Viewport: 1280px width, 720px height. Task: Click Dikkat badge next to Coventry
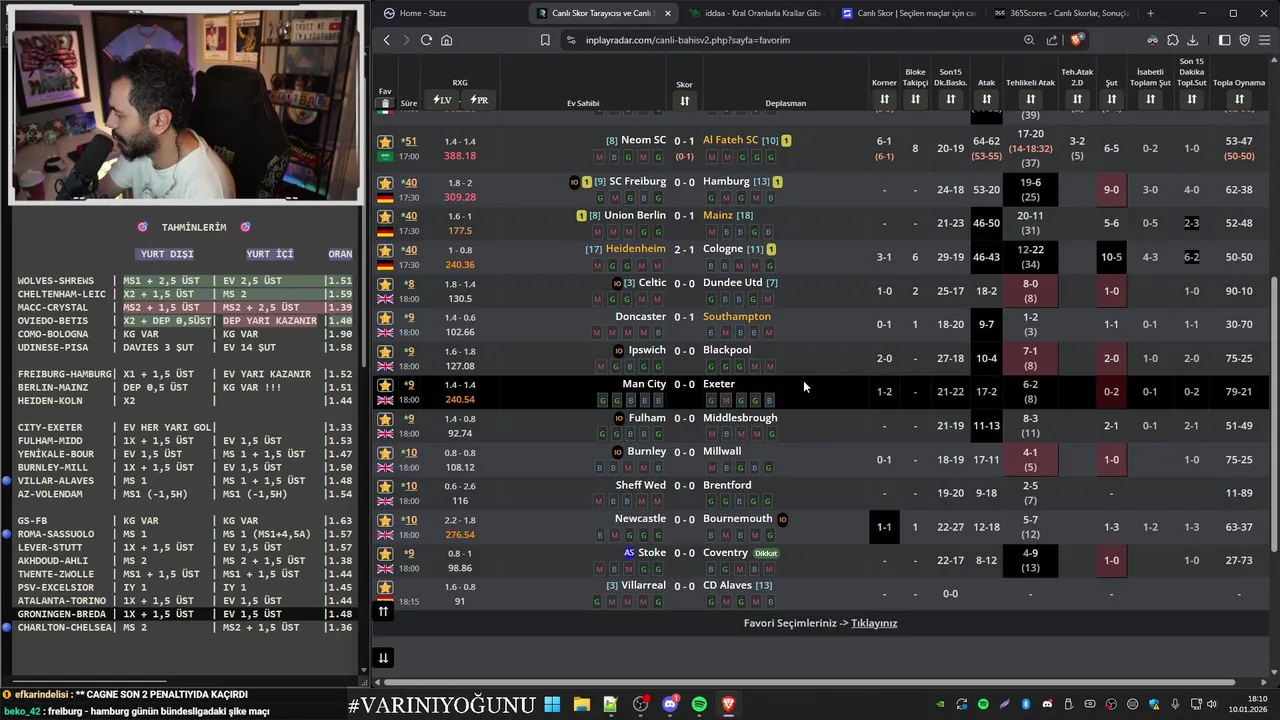(766, 553)
